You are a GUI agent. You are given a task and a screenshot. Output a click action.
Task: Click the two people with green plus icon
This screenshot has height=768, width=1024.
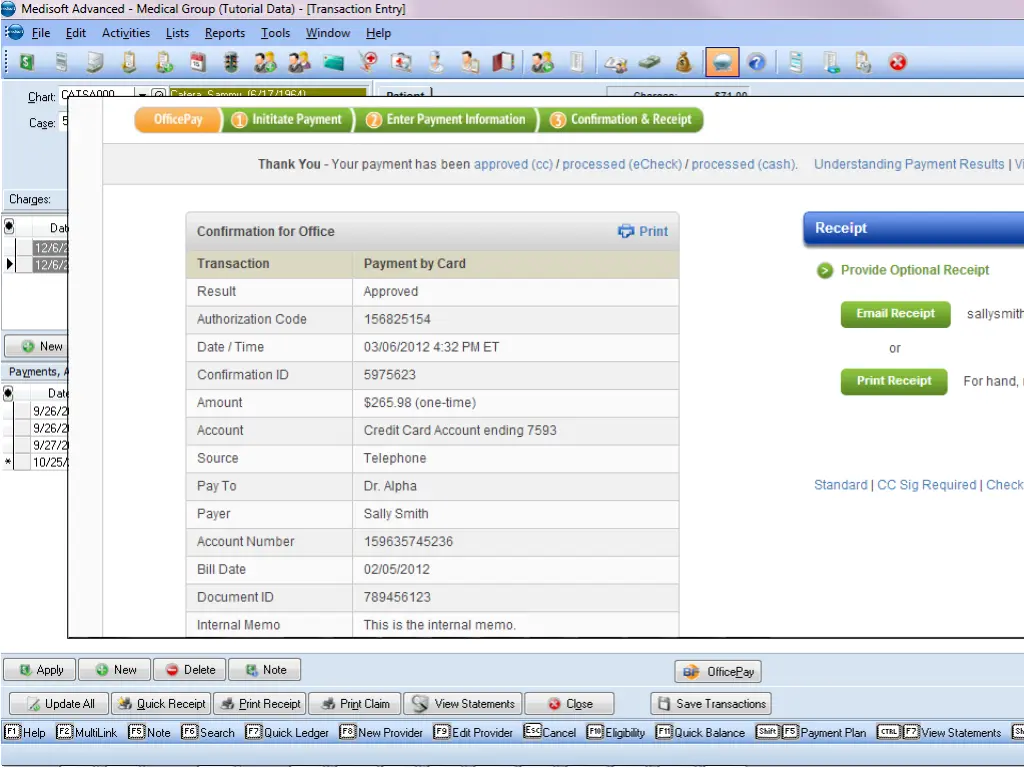click(x=265, y=62)
